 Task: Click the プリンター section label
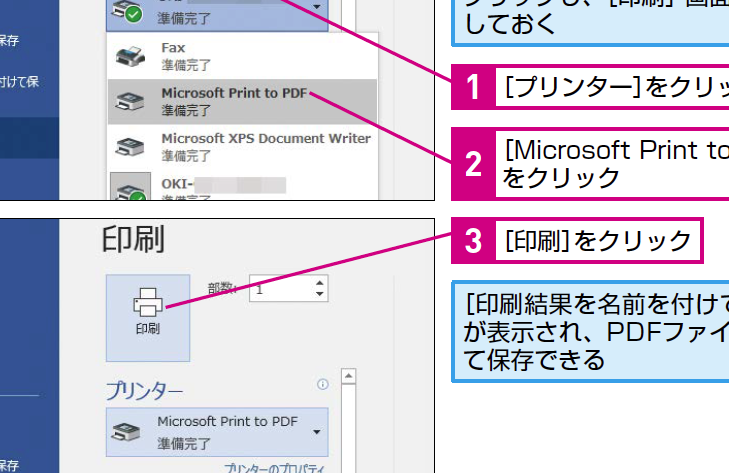coord(145,391)
